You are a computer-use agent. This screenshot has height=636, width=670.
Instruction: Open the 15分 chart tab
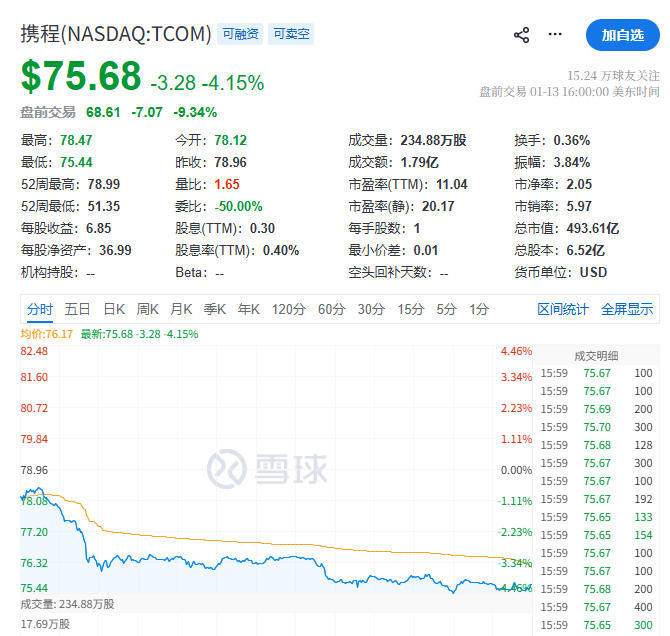(411, 309)
